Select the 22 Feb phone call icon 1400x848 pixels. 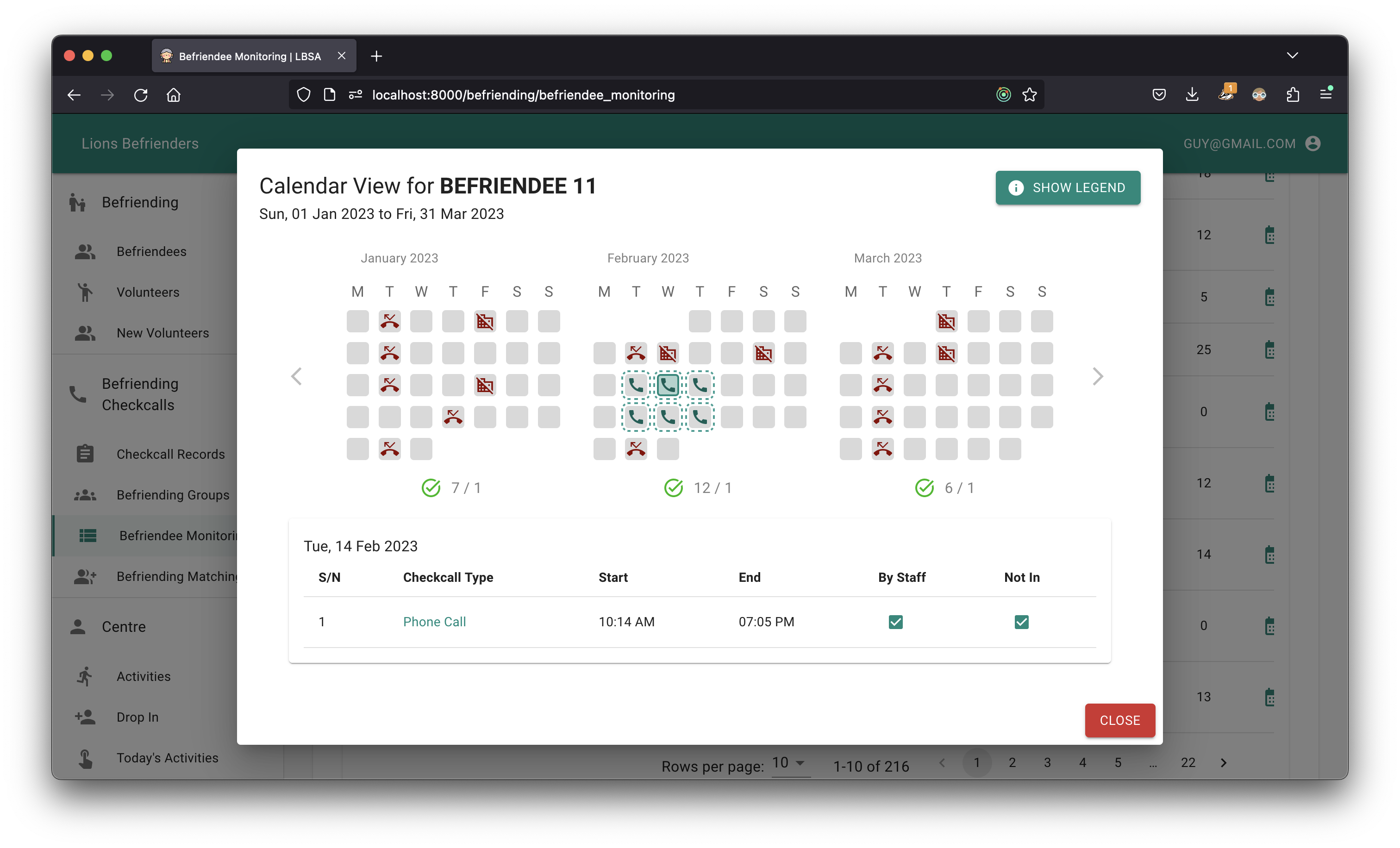coord(668,417)
